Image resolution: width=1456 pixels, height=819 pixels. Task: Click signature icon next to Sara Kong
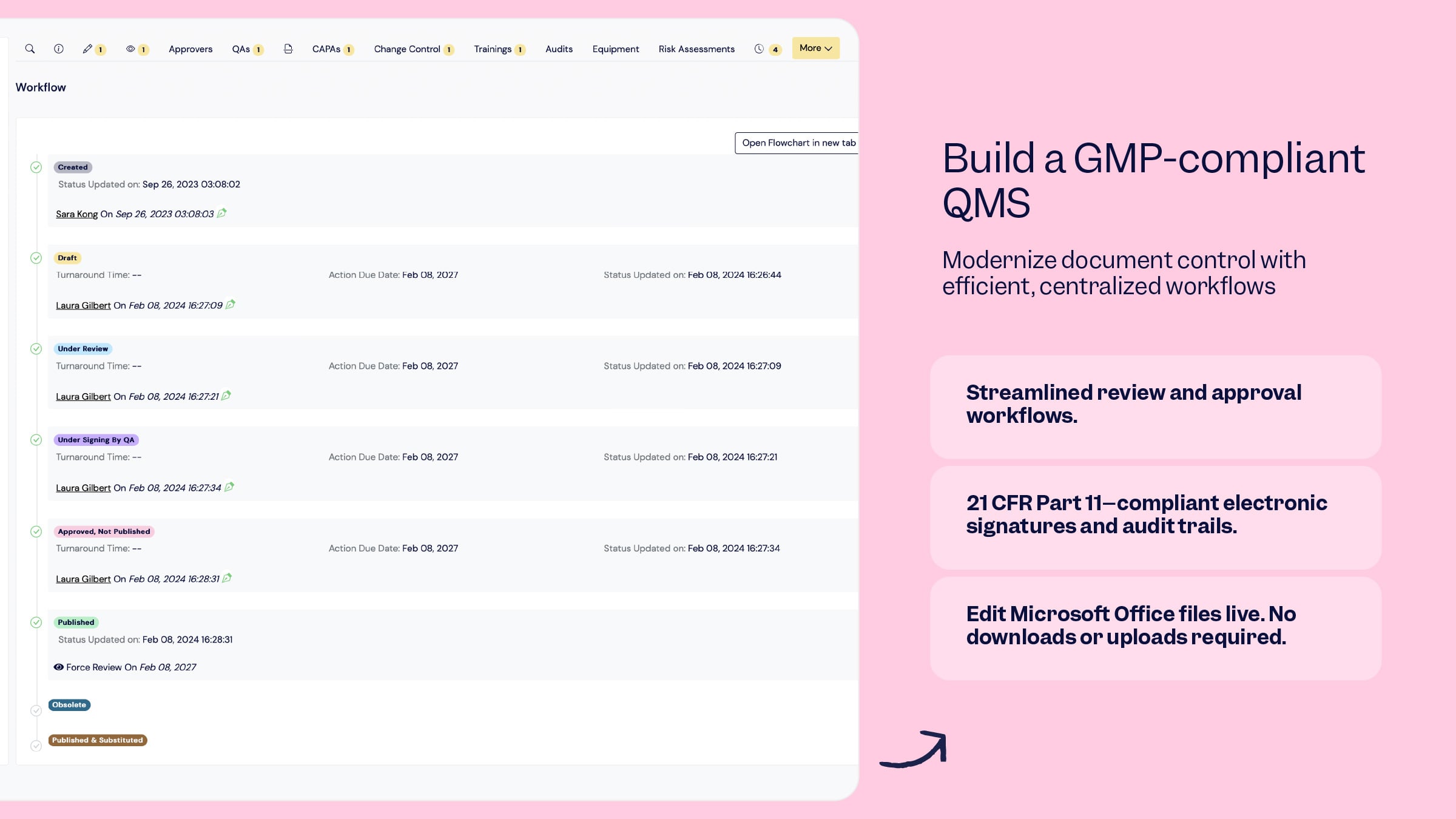click(222, 213)
